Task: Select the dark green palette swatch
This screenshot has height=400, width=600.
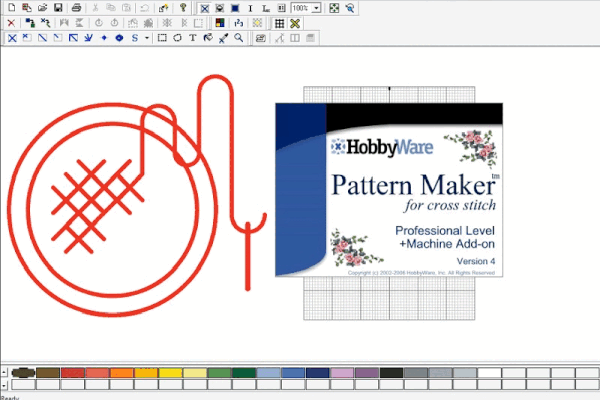Action: coord(244,372)
